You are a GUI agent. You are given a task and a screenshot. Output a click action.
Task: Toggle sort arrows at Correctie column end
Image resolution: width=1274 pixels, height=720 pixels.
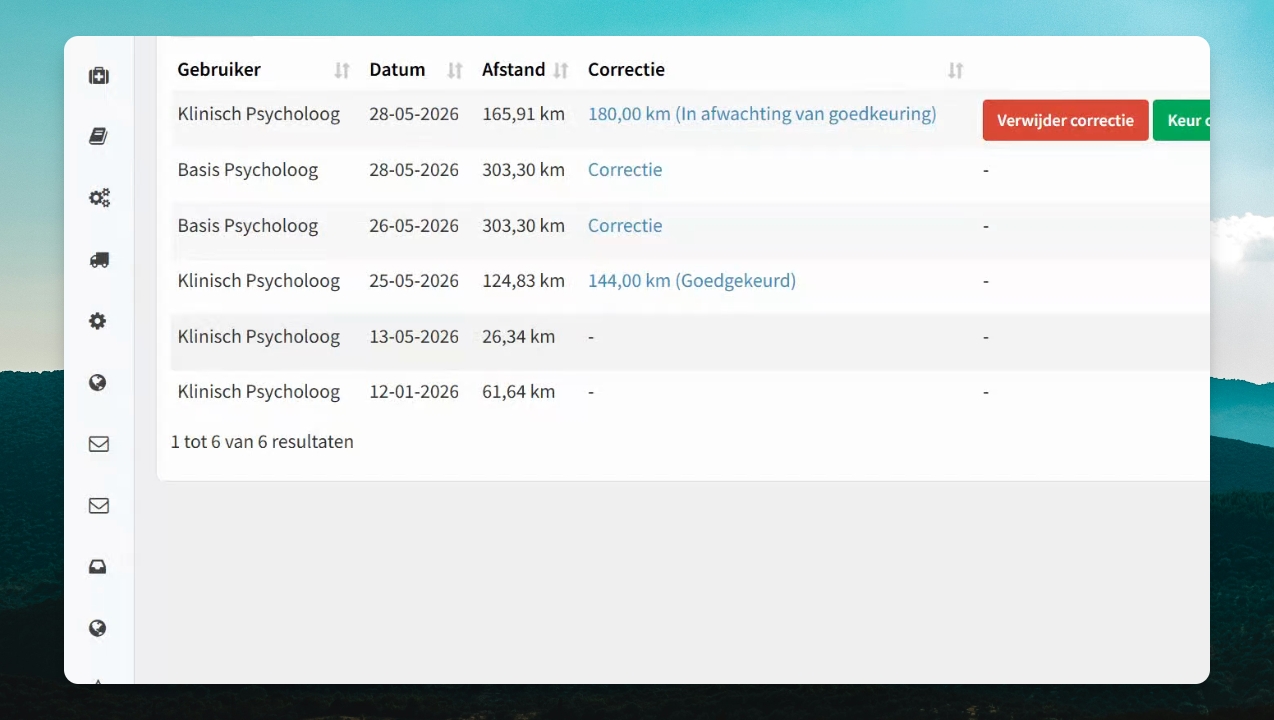click(x=956, y=70)
